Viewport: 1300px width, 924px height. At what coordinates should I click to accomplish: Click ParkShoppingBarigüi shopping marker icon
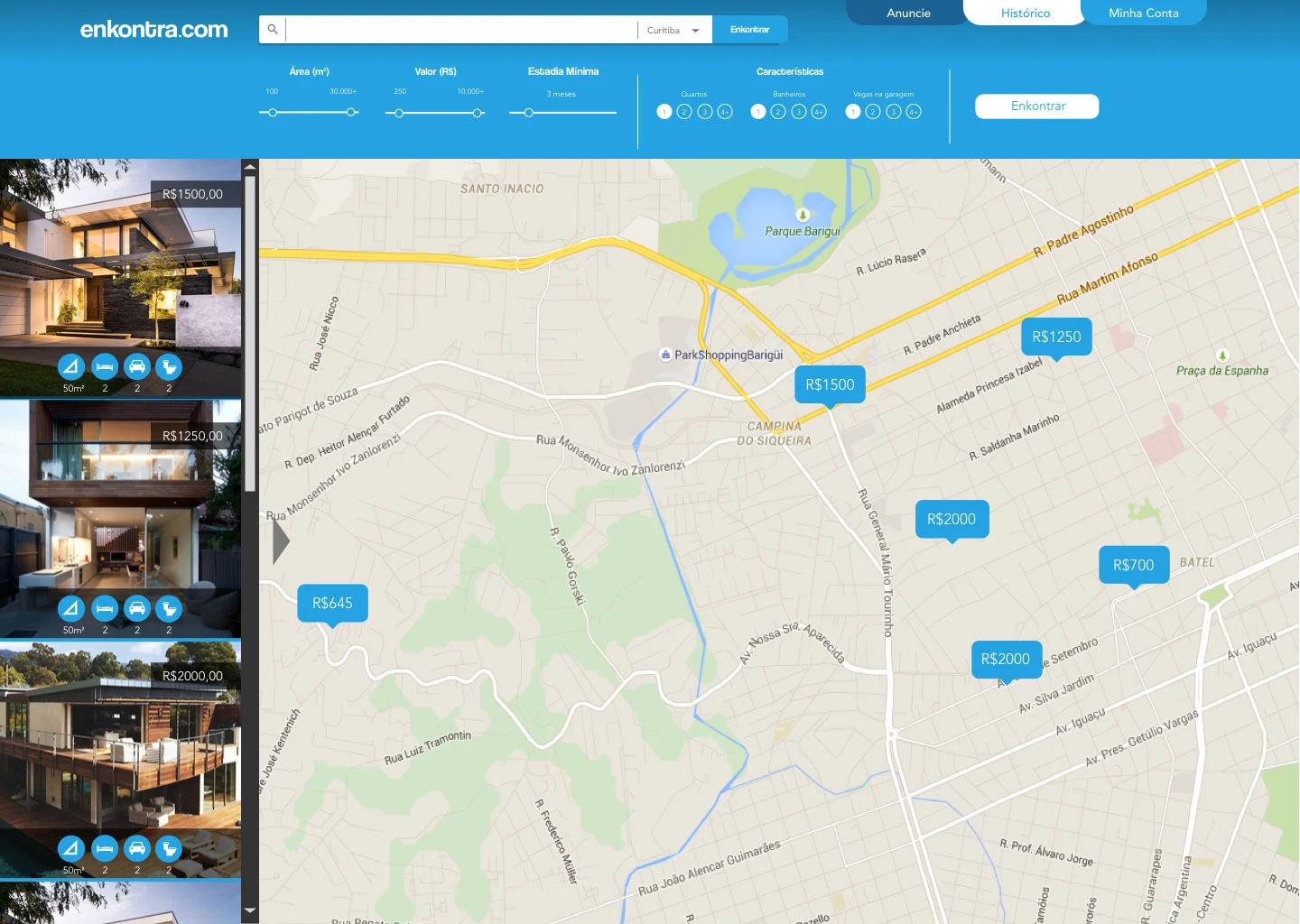[x=665, y=355]
